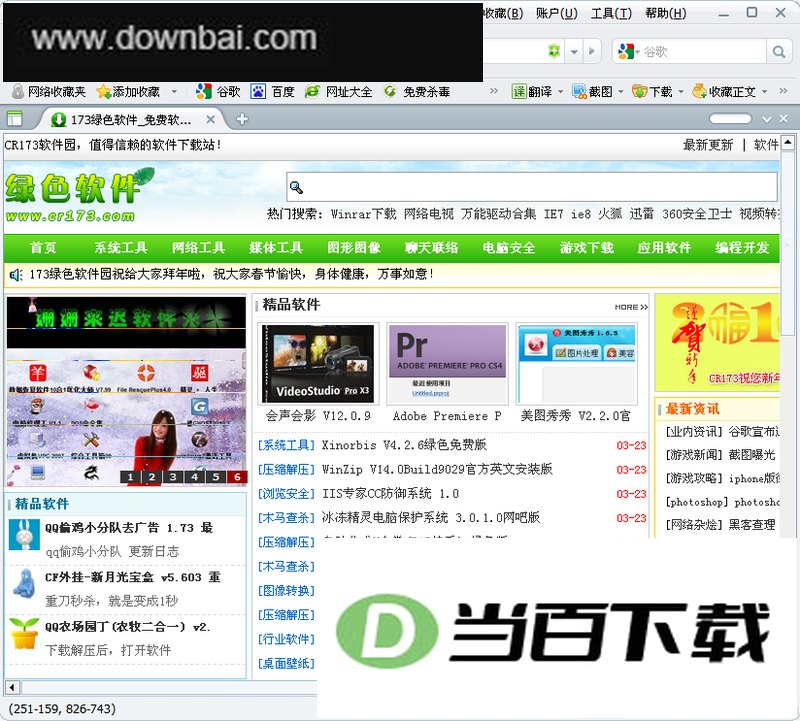Open WinZip V14.0 官方英文安装版 link
Viewport: 800px width, 721px height.
(x=437, y=469)
